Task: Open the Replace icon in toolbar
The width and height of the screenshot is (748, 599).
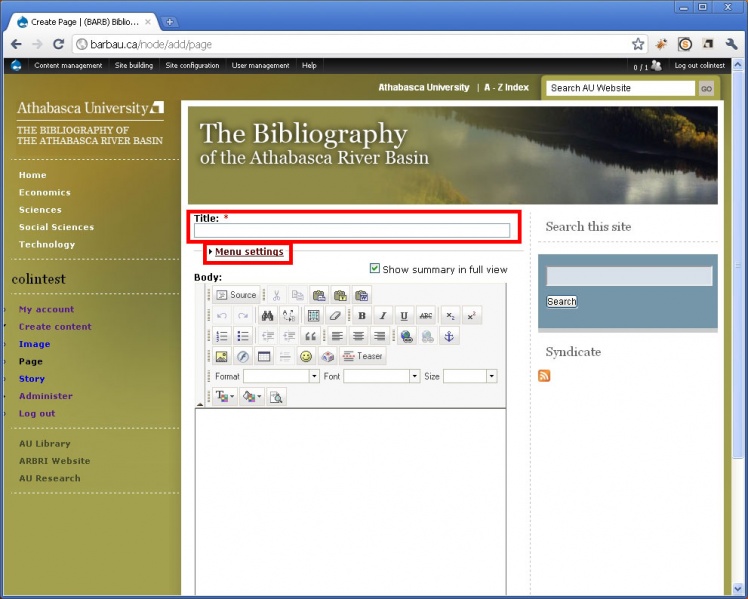Action: click(x=289, y=315)
